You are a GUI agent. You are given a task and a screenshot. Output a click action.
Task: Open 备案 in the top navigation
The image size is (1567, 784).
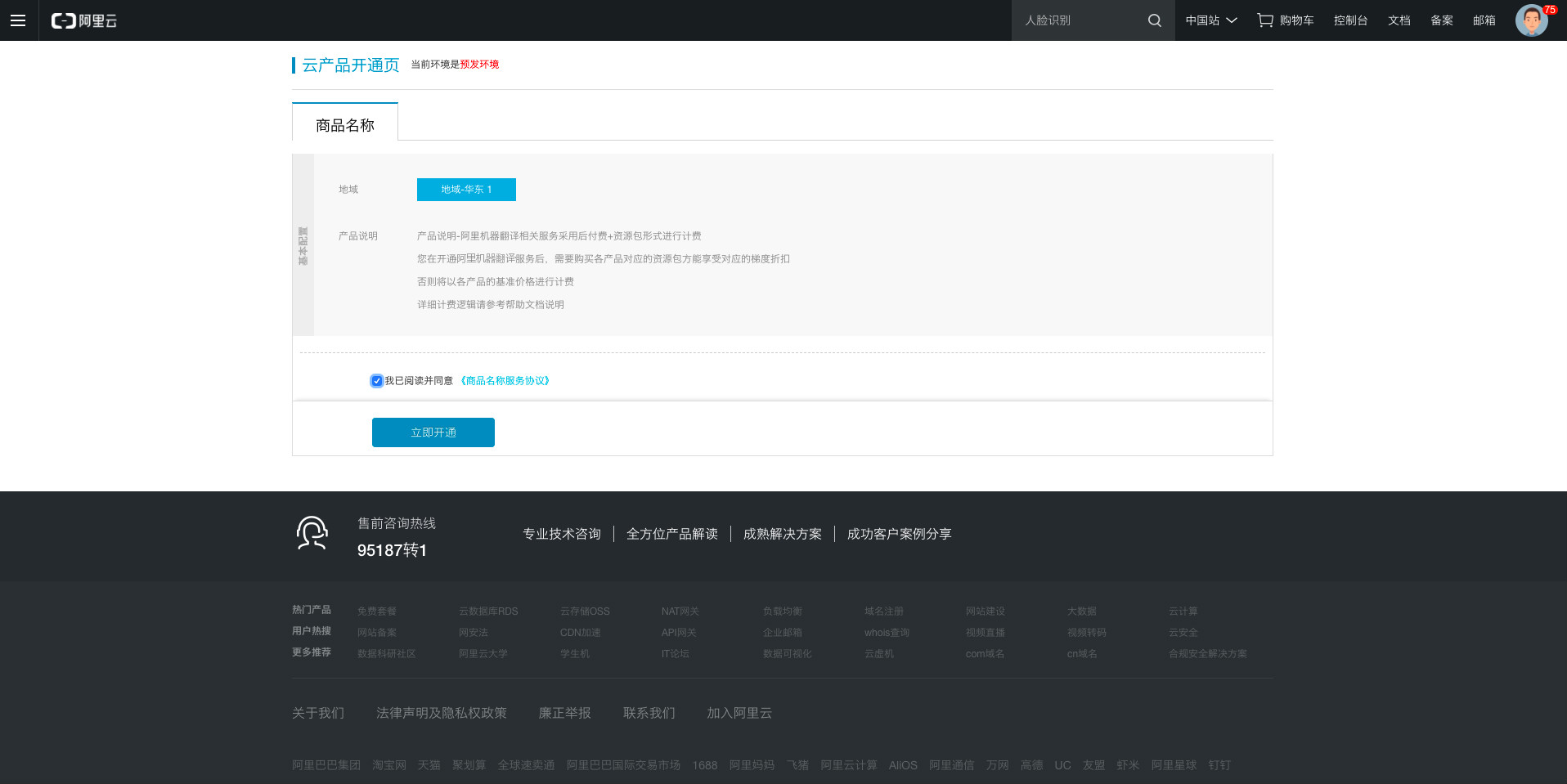[x=1441, y=20]
